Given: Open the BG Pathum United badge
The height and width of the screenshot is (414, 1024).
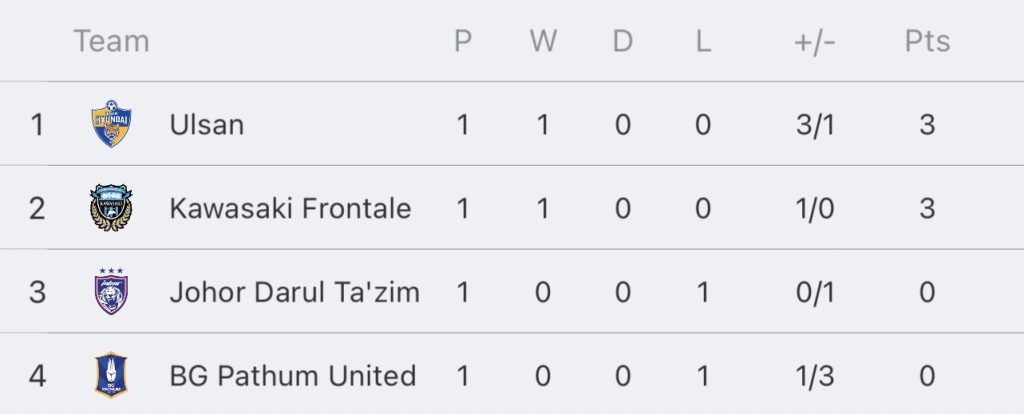Looking at the screenshot, I should [111, 375].
